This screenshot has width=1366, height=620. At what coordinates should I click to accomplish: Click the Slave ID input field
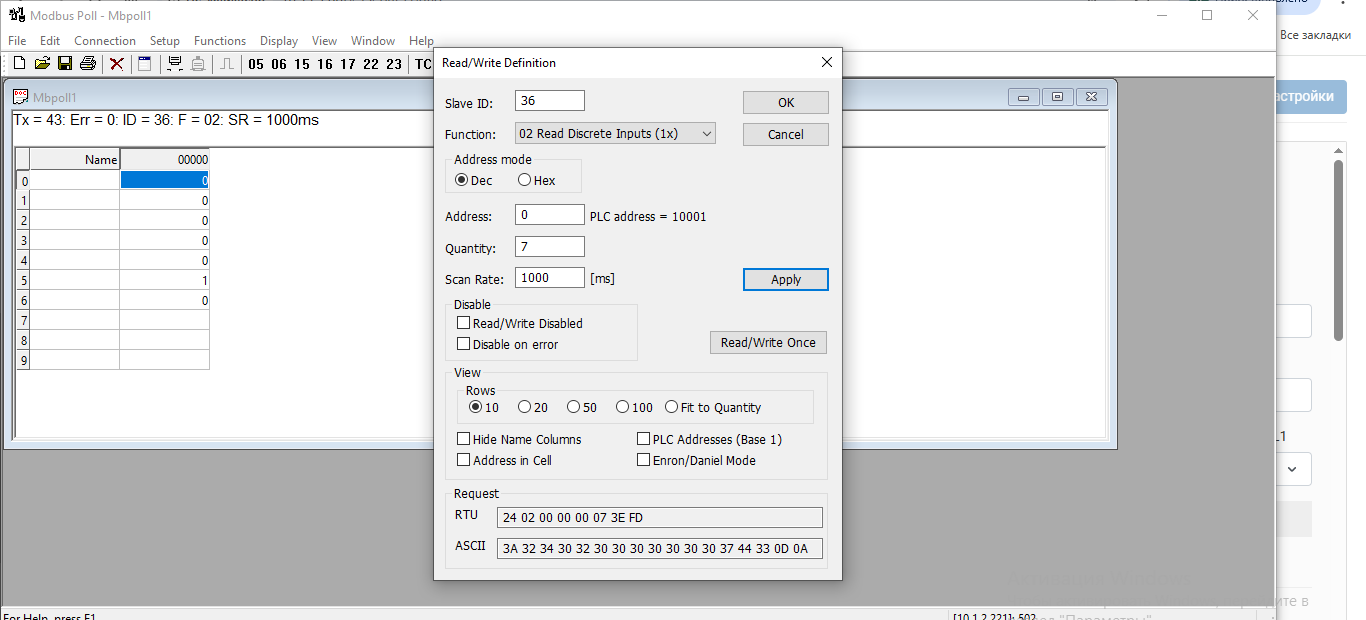click(550, 101)
